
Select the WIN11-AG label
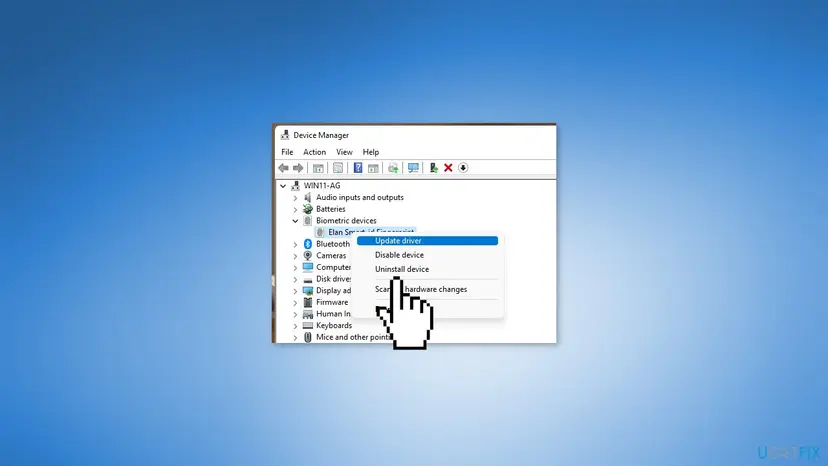coord(322,186)
